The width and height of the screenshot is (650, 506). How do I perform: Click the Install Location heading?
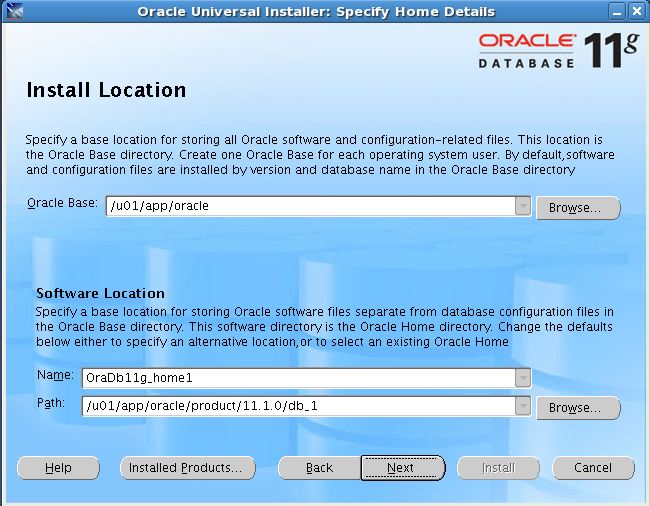coord(106,90)
